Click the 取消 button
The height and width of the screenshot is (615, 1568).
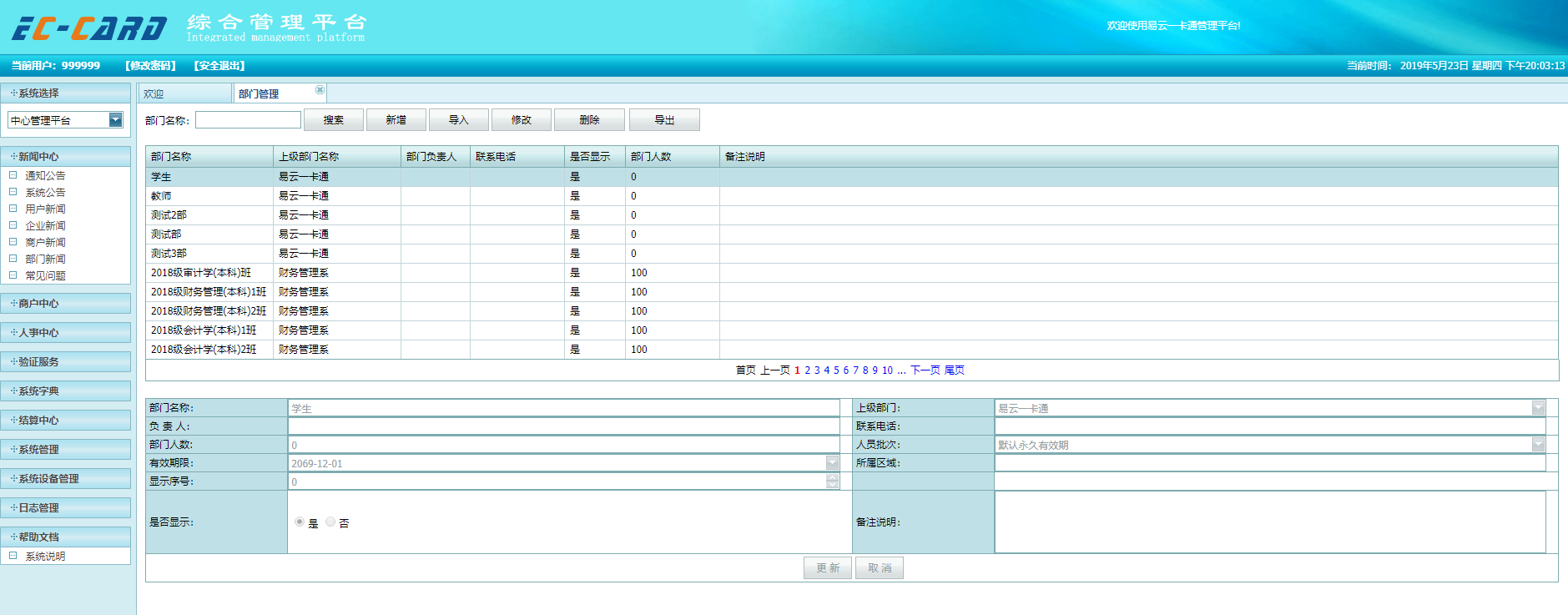tap(880, 567)
